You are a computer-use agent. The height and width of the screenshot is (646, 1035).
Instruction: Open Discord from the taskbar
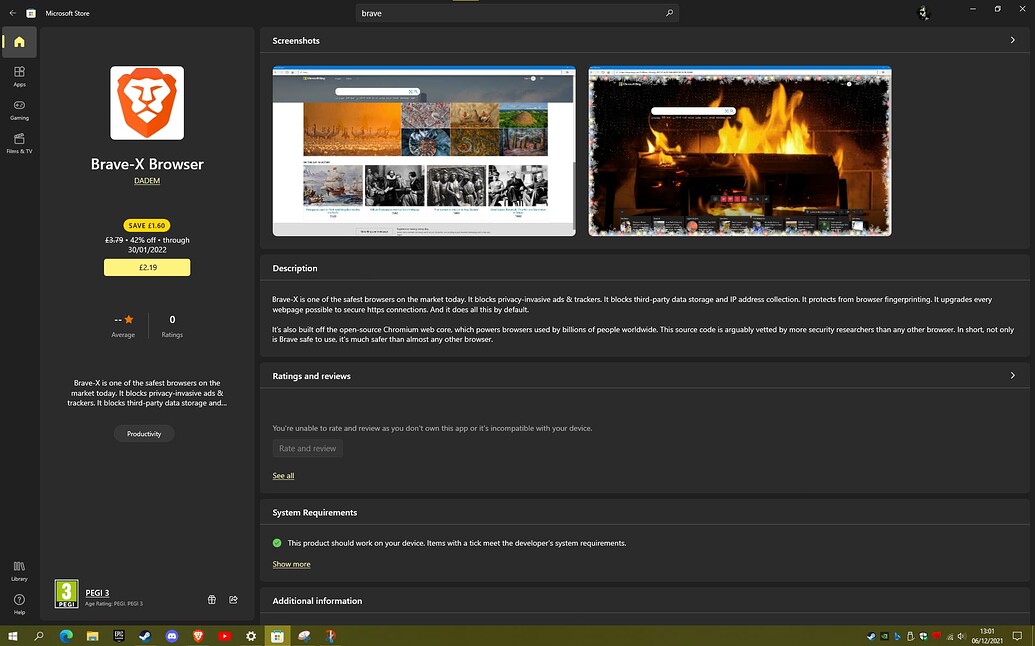pos(171,636)
